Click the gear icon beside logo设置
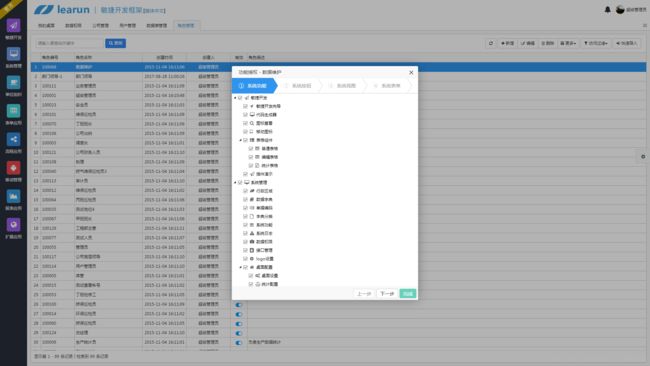 tap(252, 259)
